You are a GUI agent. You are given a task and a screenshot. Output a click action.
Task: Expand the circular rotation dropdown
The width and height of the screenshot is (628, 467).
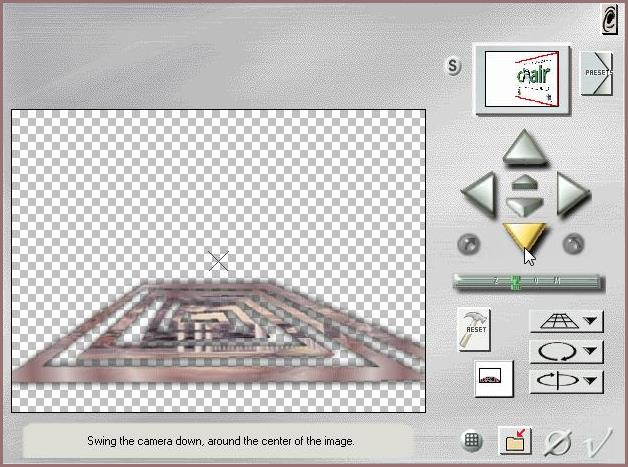566,351
